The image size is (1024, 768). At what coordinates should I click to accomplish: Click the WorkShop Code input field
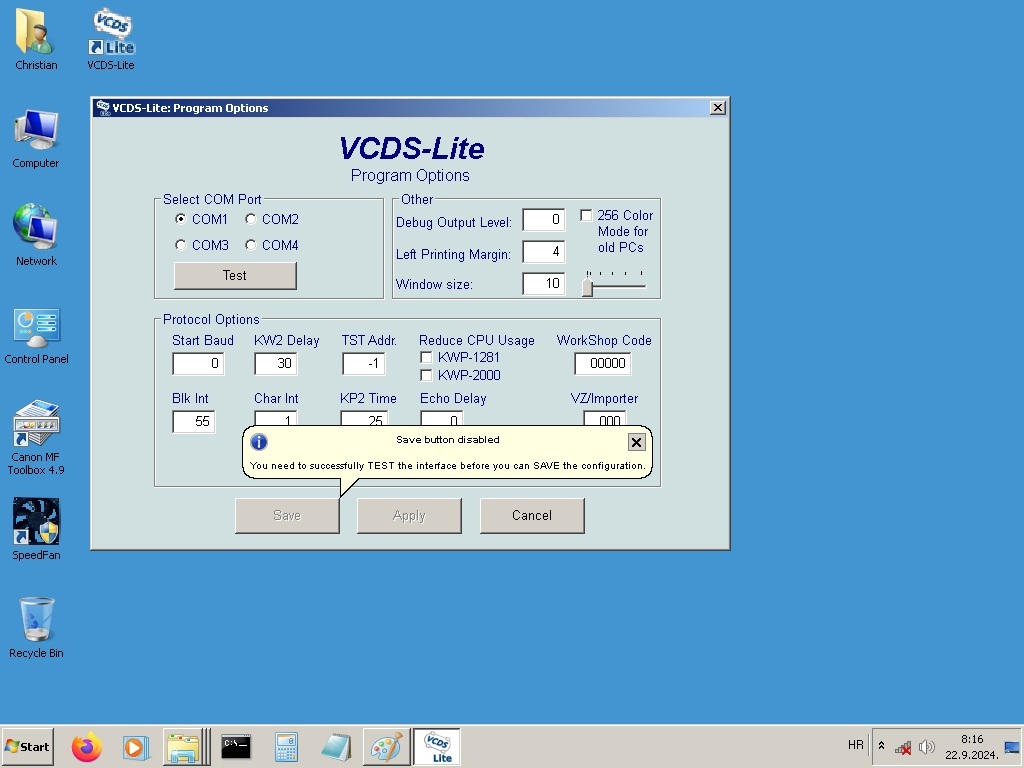click(x=603, y=364)
